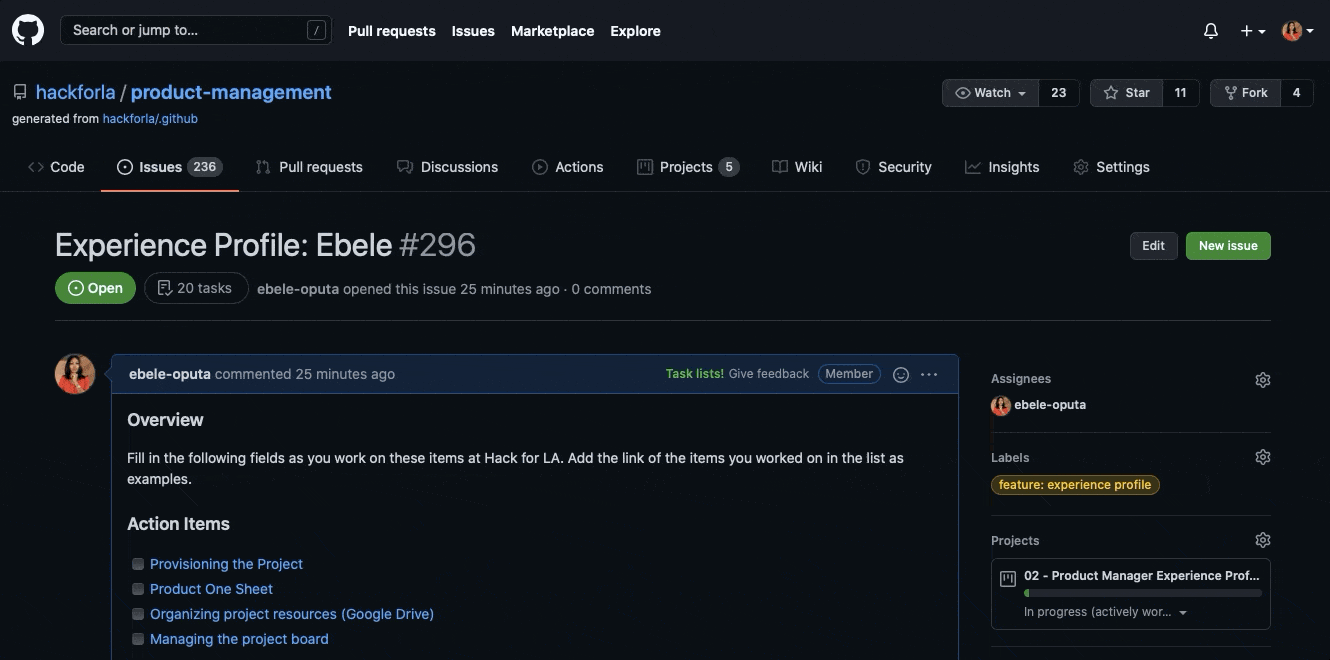Switch to the Wiki tab

click(x=797, y=167)
